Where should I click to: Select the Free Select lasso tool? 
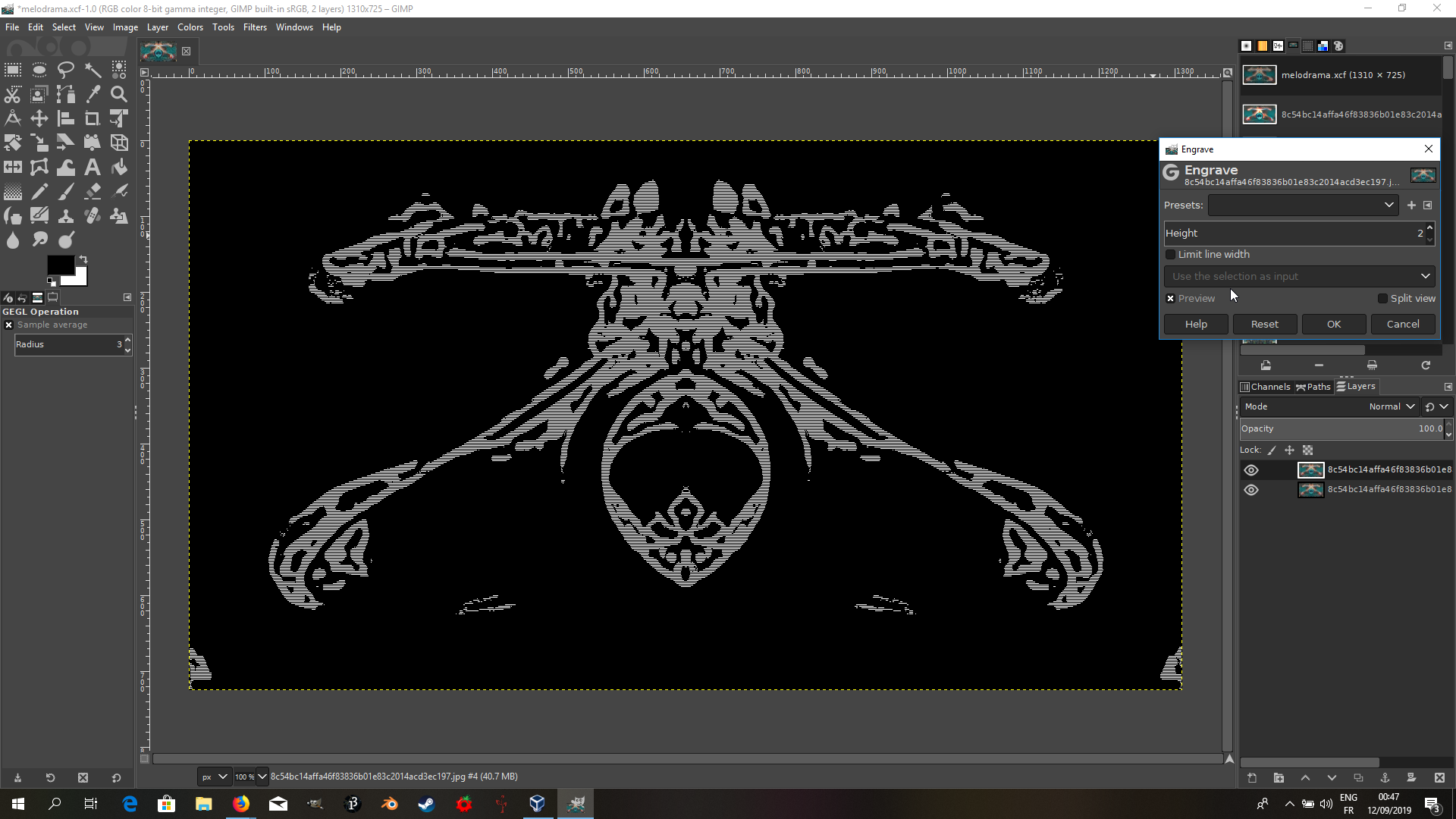point(66,70)
